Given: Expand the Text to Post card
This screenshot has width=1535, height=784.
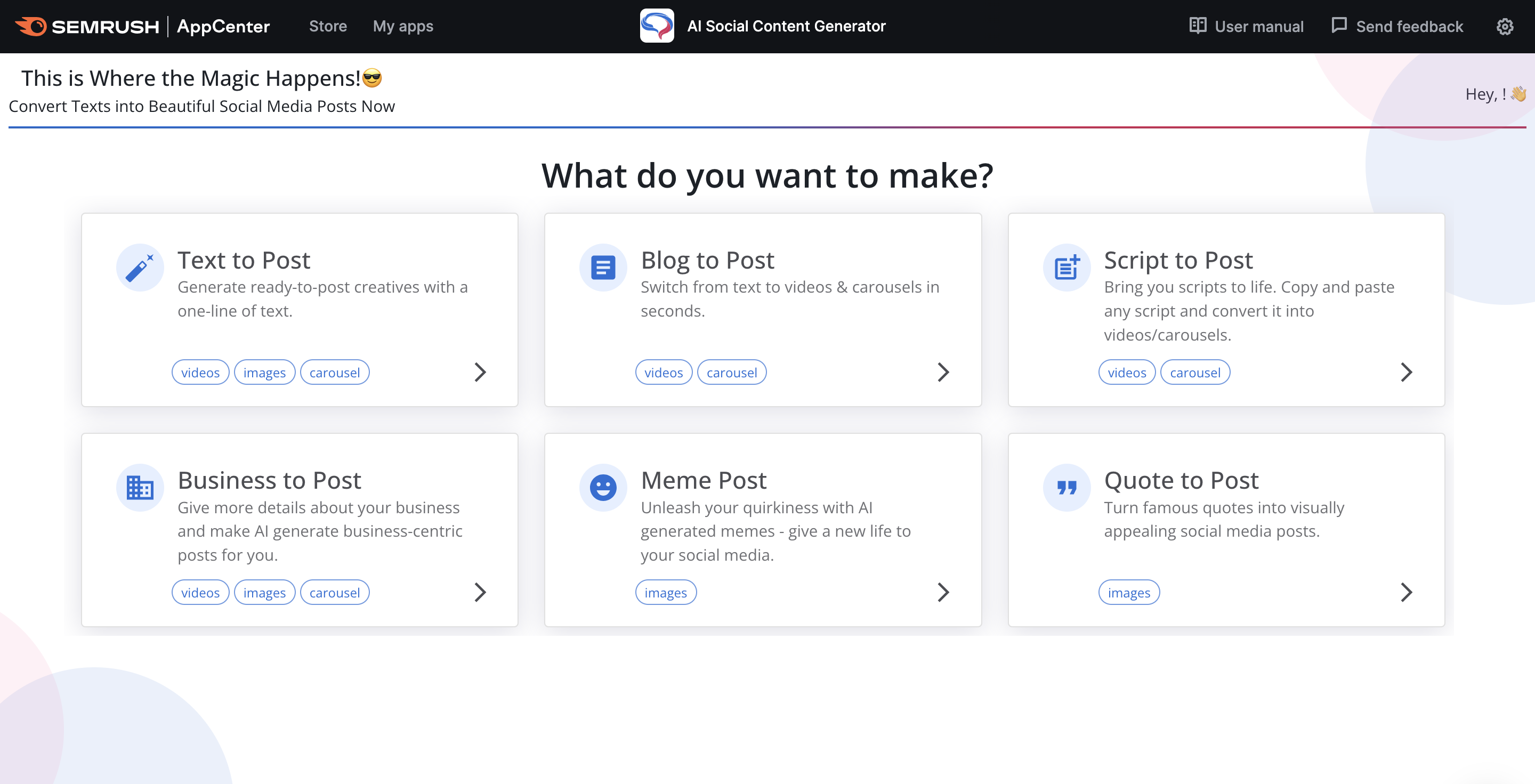Looking at the screenshot, I should (x=479, y=371).
